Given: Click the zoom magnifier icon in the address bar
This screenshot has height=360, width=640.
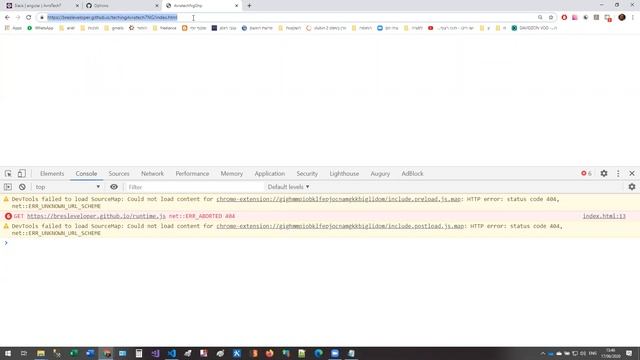Looking at the screenshot, I should [x=540, y=18].
